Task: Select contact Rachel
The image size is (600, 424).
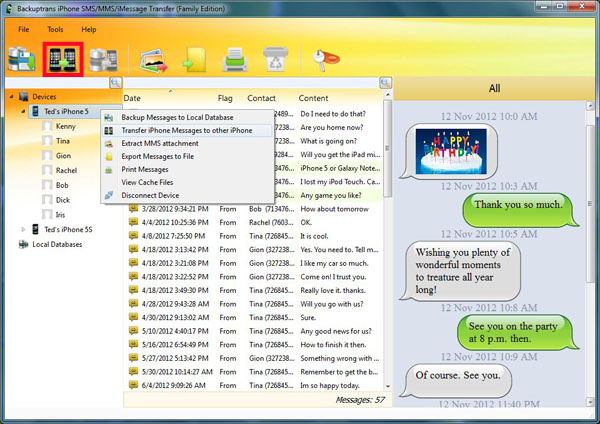Action: coord(66,171)
